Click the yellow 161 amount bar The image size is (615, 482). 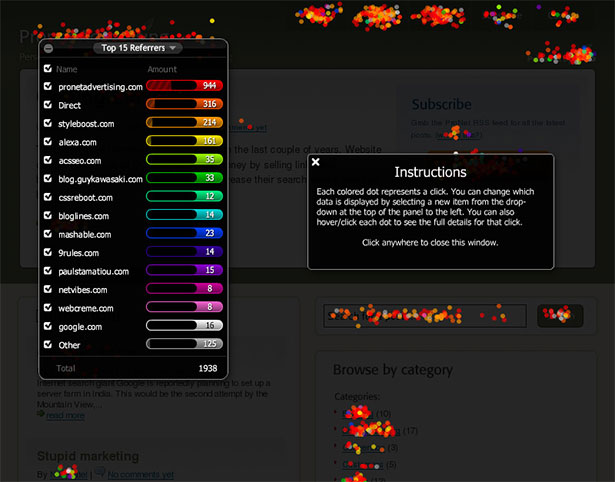tap(184, 141)
